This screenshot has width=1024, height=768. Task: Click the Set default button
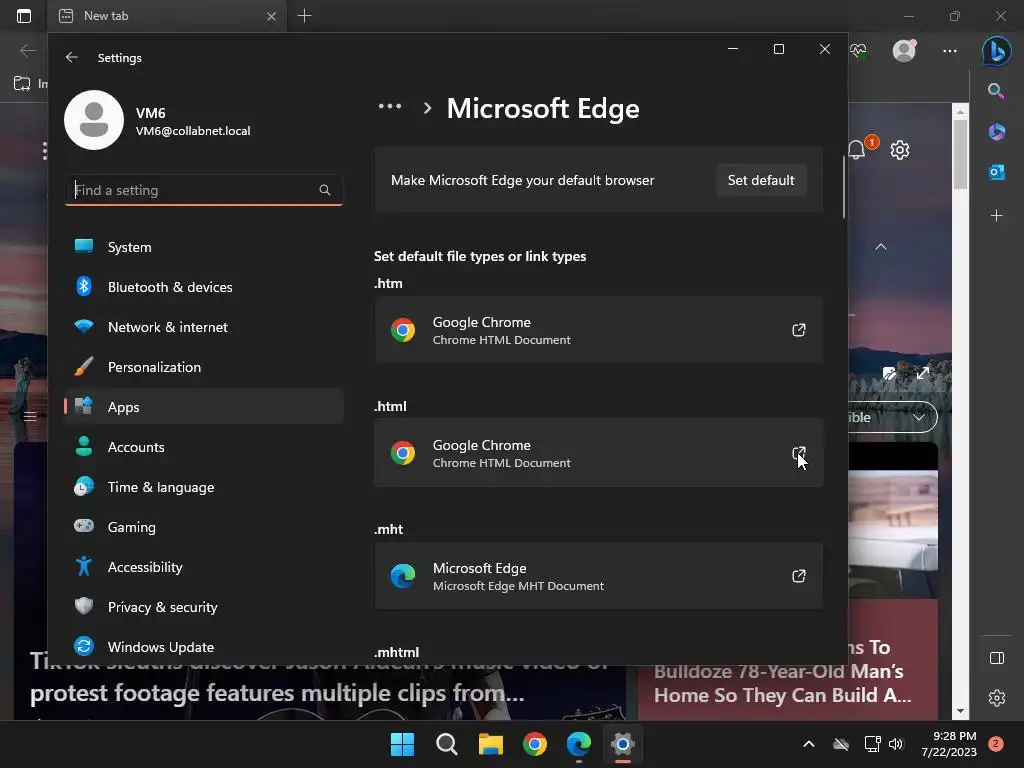(x=761, y=180)
